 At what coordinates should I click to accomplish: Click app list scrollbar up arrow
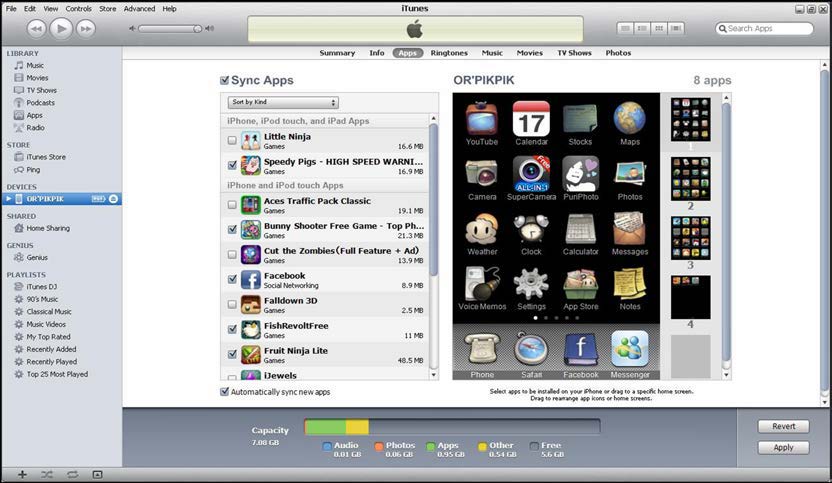(434, 119)
